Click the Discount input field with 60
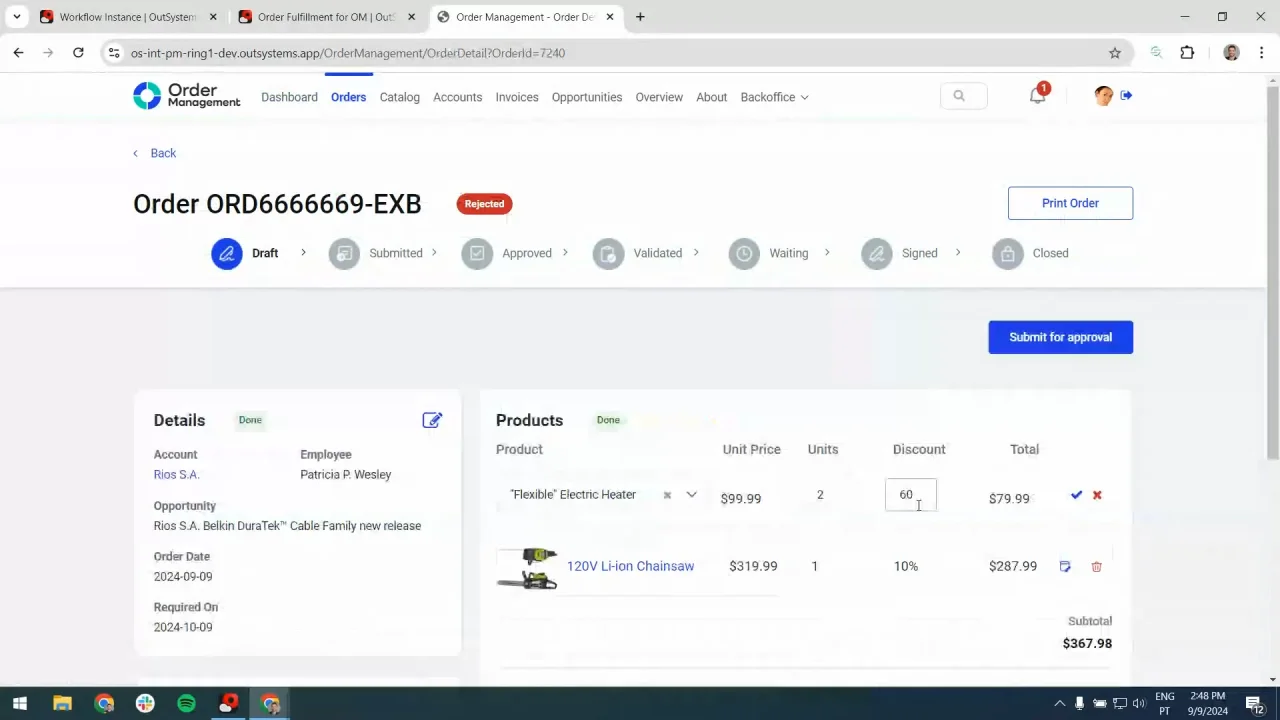This screenshot has height=720, width=1280. click(x=910, y=494)
